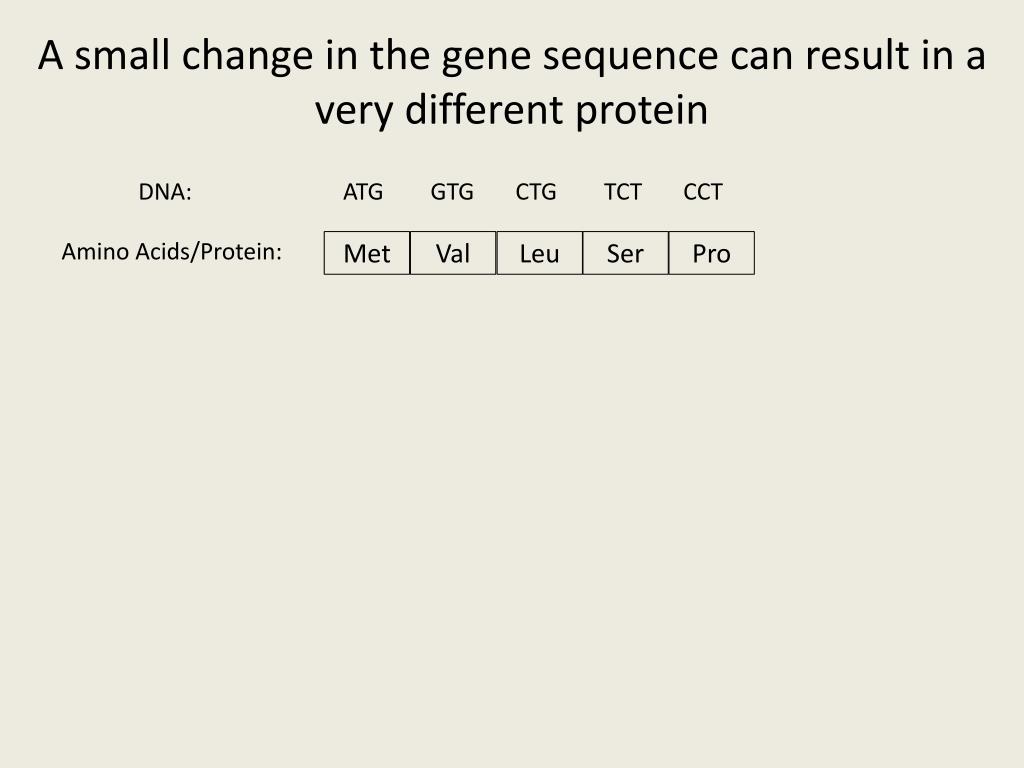Image resolution: width=1024 pixels, height=768 pixels.
Task: Click the "DNA:" label
Action: 165,192
